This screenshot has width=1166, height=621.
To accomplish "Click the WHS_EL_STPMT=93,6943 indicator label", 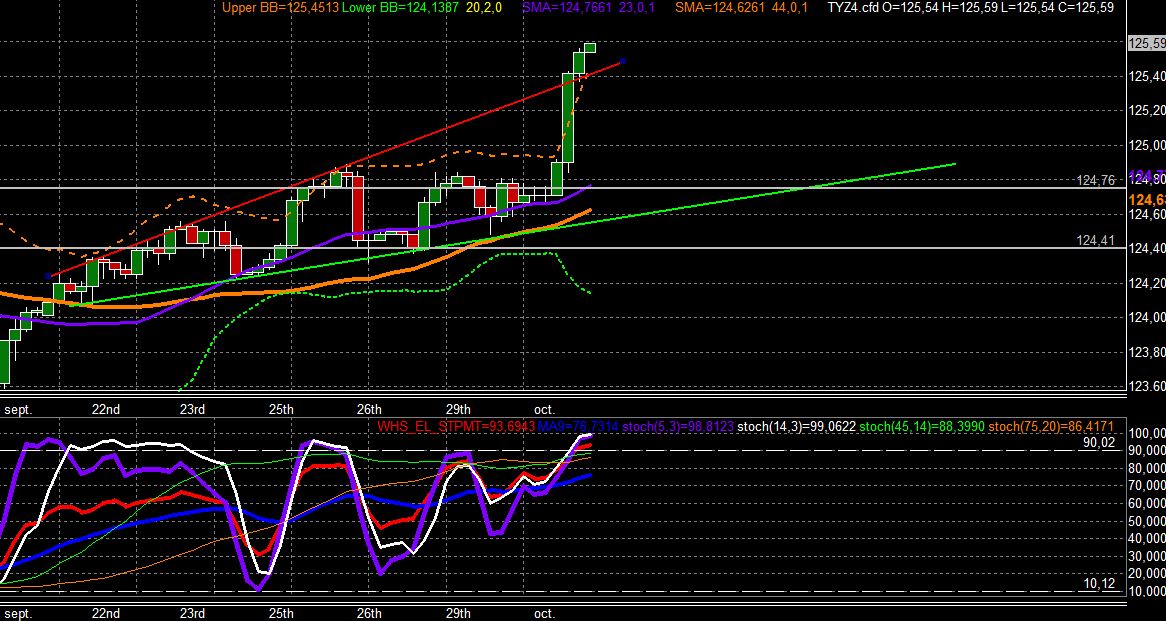I will 456,426.
